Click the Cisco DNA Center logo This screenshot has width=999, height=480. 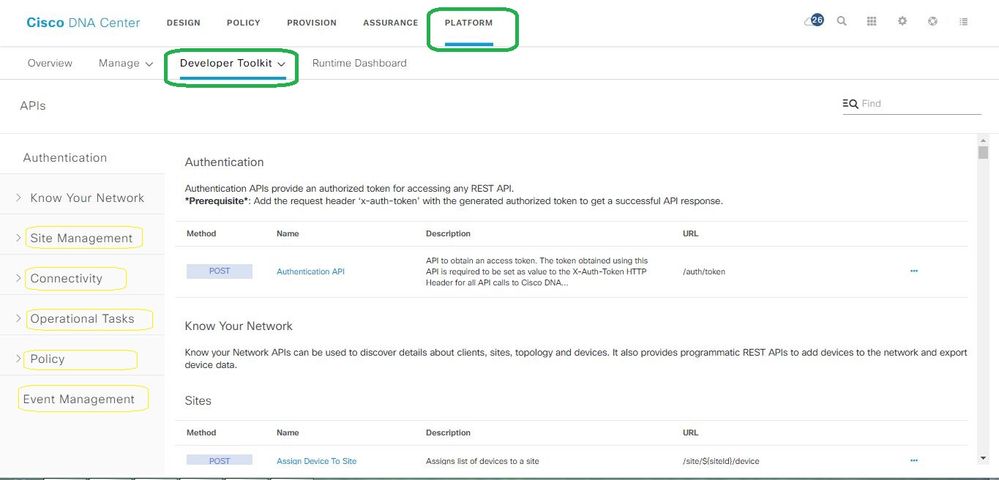83,23
